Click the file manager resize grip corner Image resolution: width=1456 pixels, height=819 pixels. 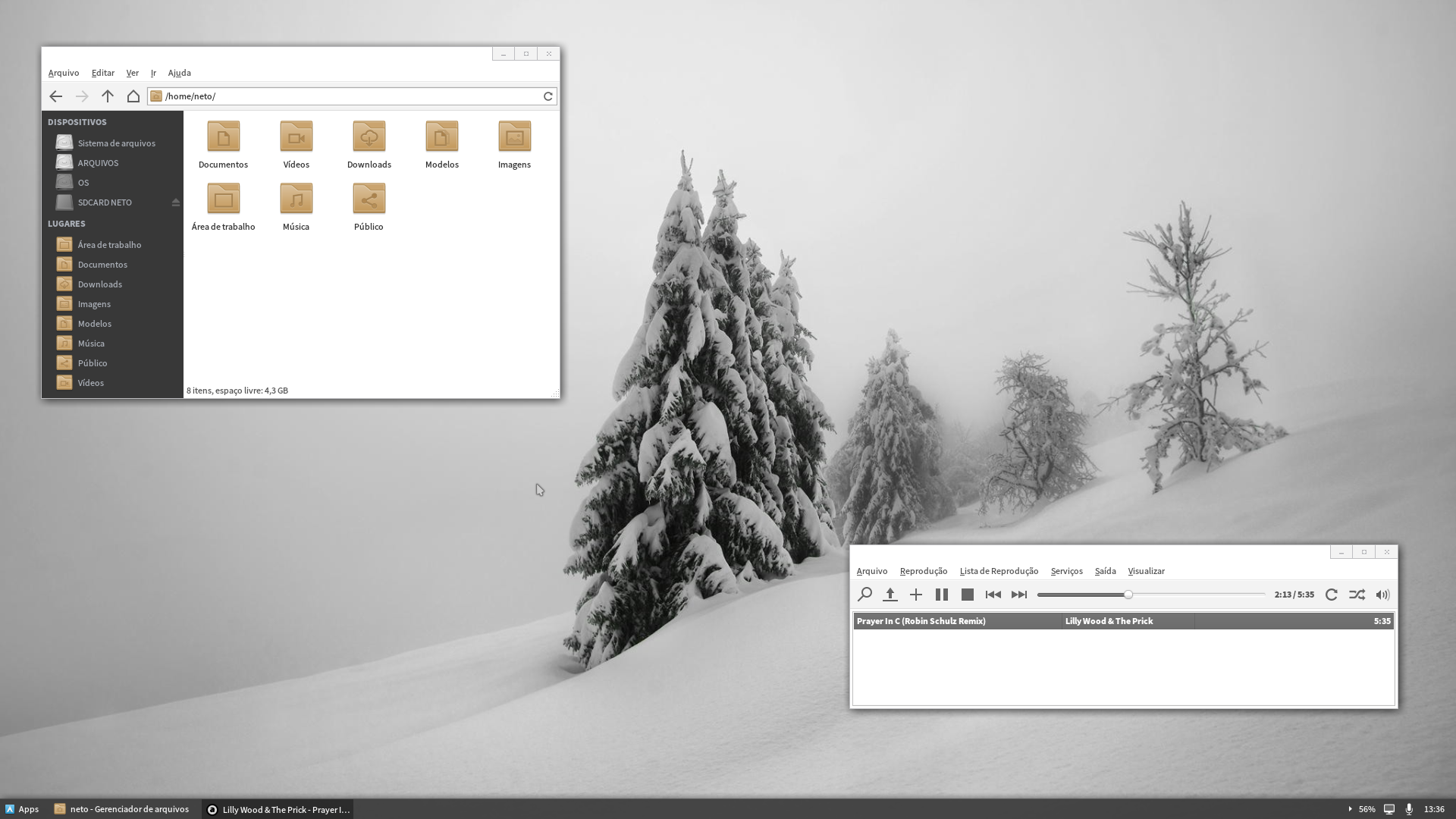pos(555,394)
